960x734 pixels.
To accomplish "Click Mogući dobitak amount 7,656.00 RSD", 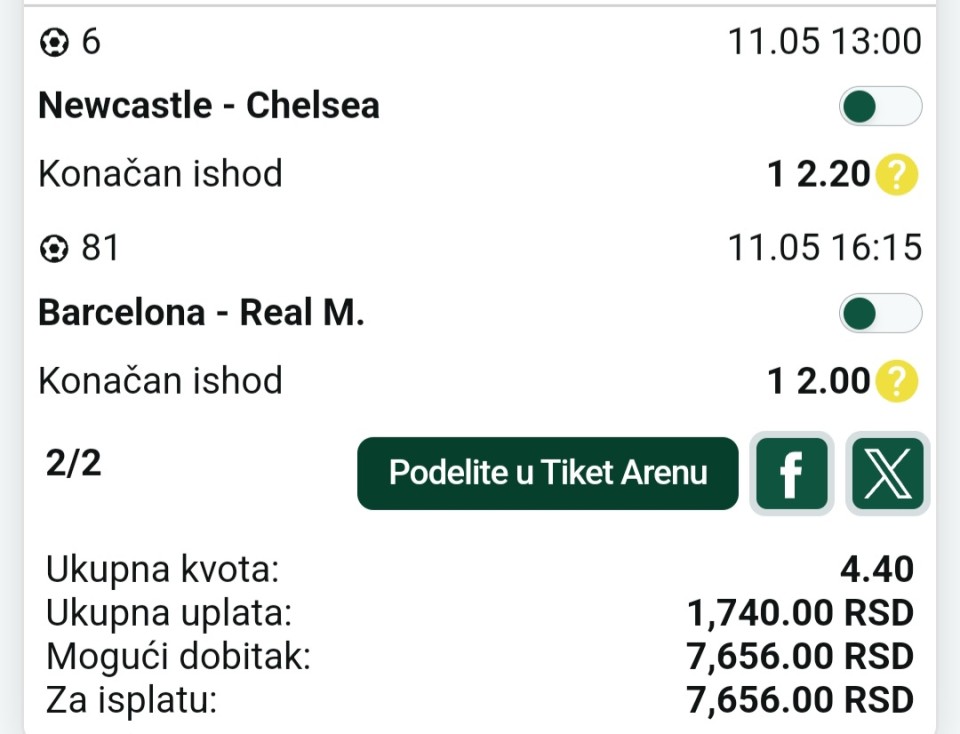I will [x=800, y=656].
